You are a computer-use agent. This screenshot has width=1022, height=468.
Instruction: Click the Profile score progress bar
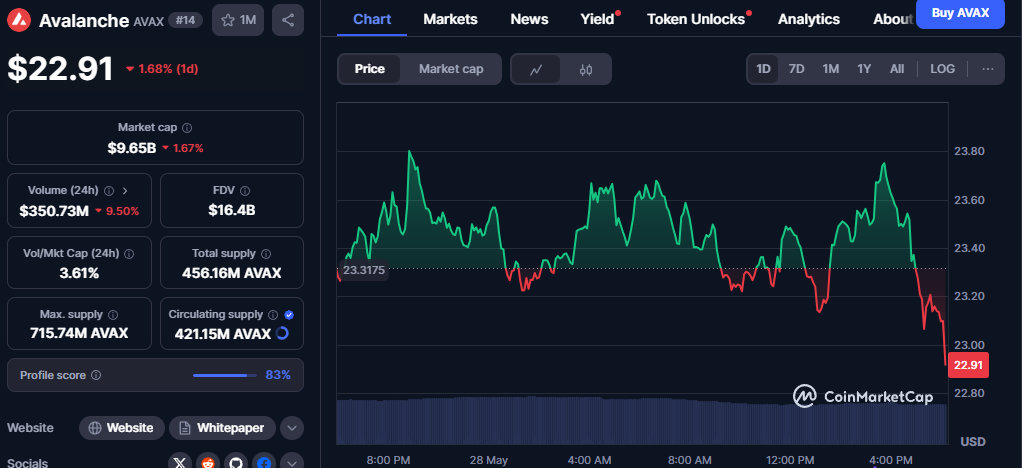[x=225, y=375]
